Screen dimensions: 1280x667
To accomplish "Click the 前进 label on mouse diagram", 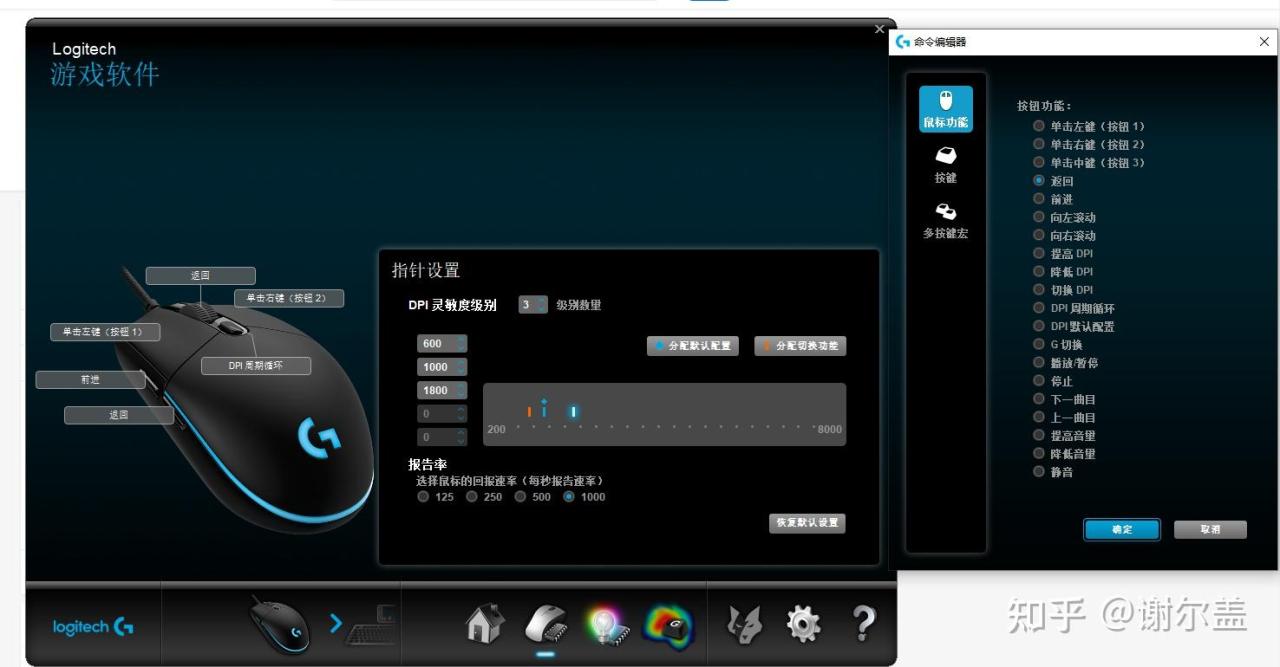I will [x=90, y=380].
